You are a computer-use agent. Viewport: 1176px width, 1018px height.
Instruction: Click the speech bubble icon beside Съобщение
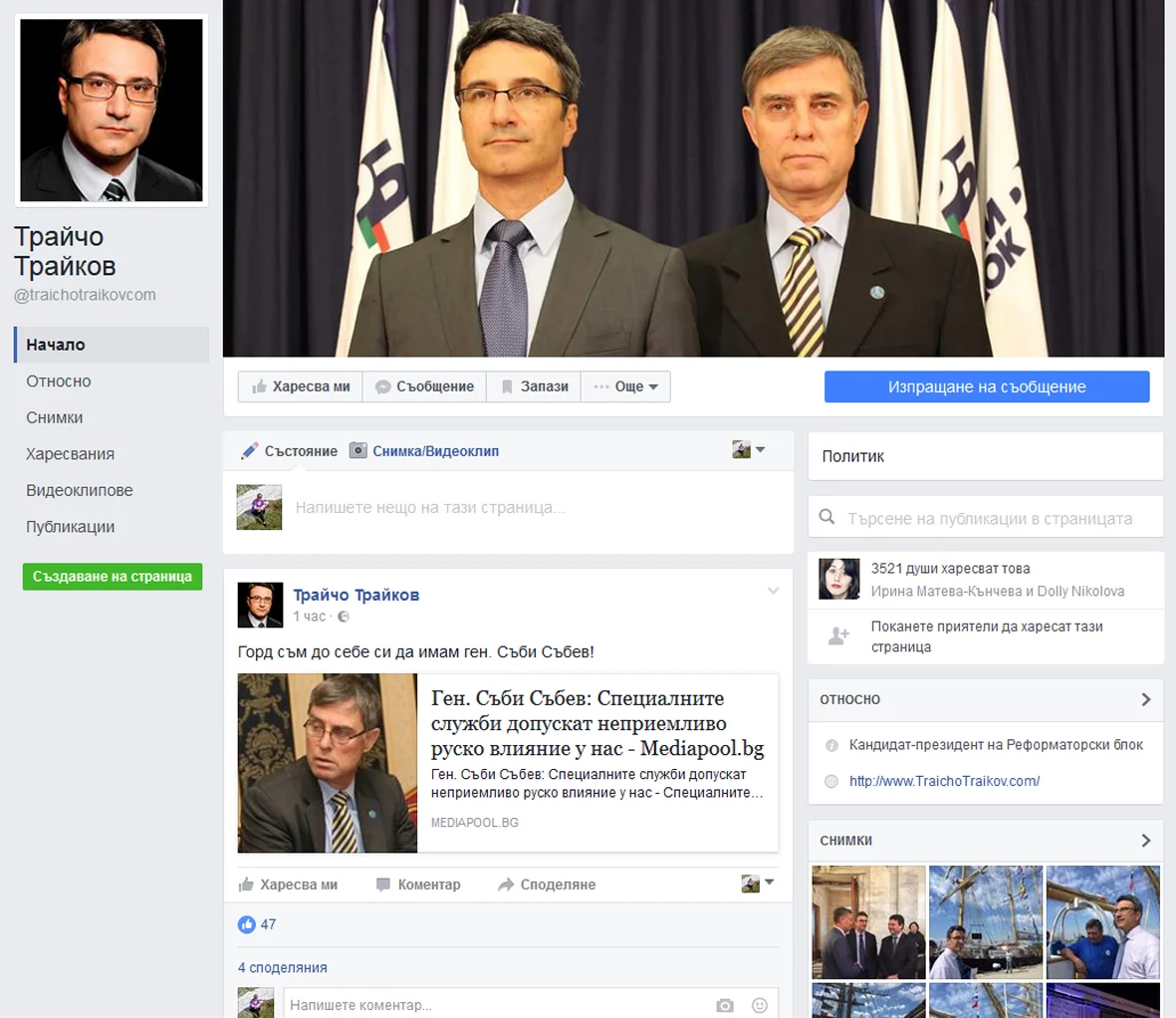382,387
